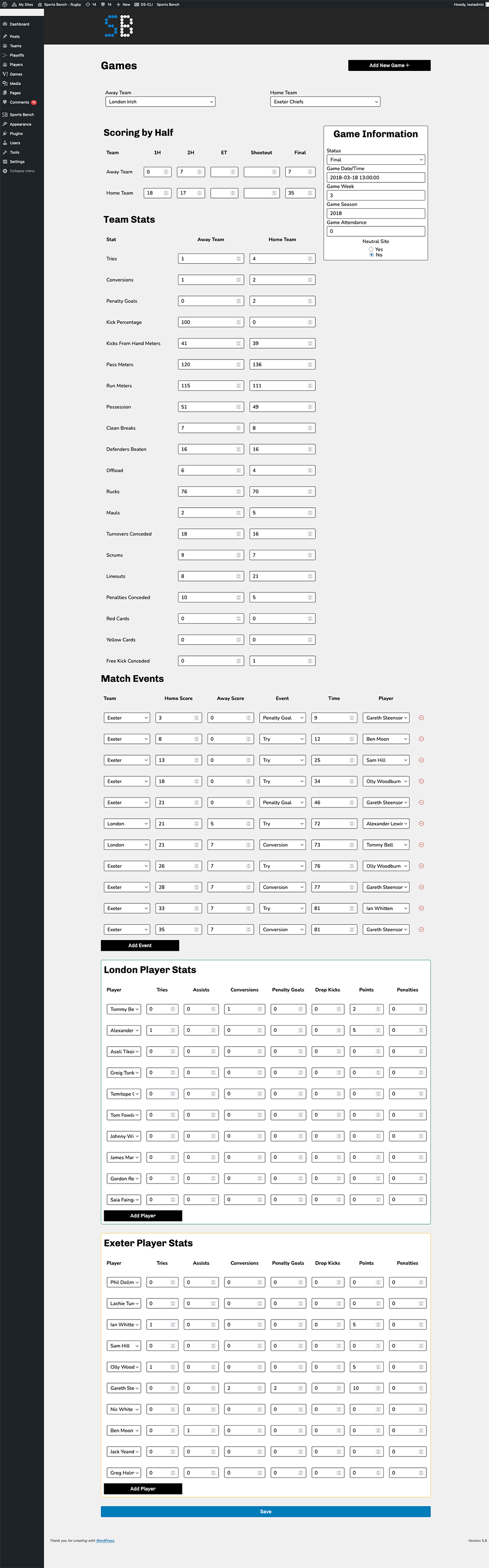Open the Home Team dropdown

point(325,102)
